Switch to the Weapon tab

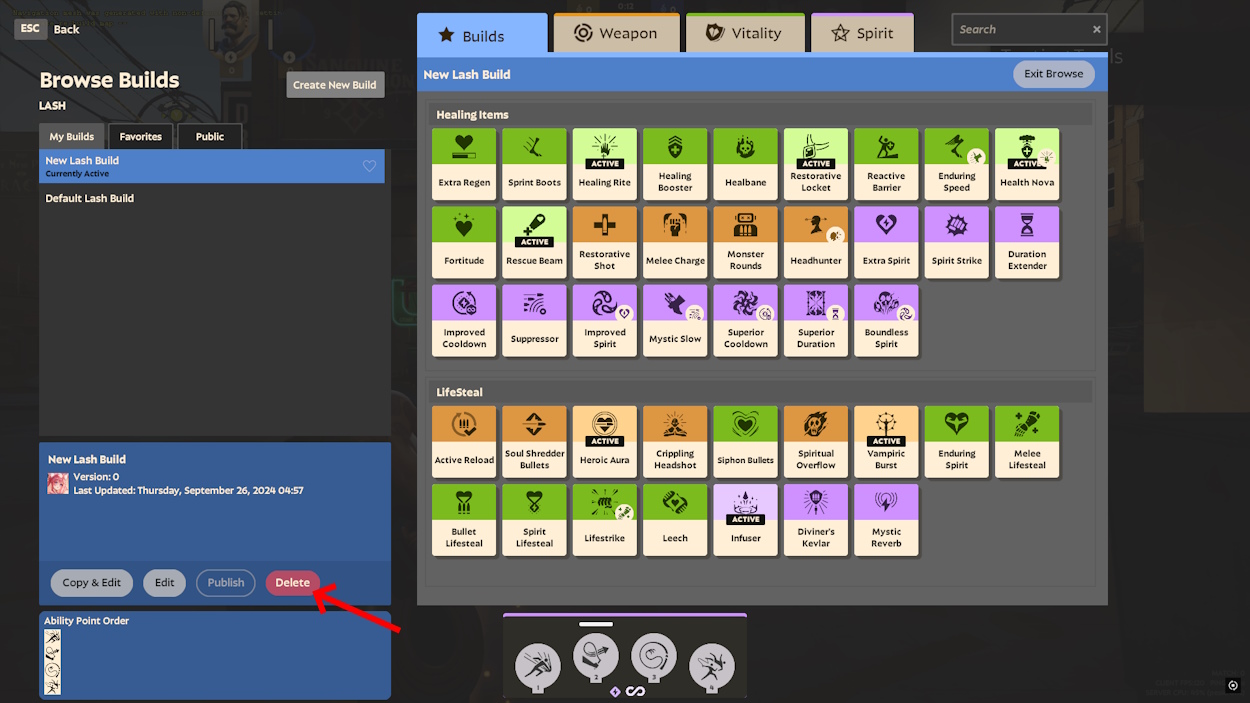click(x=617, y=34)
